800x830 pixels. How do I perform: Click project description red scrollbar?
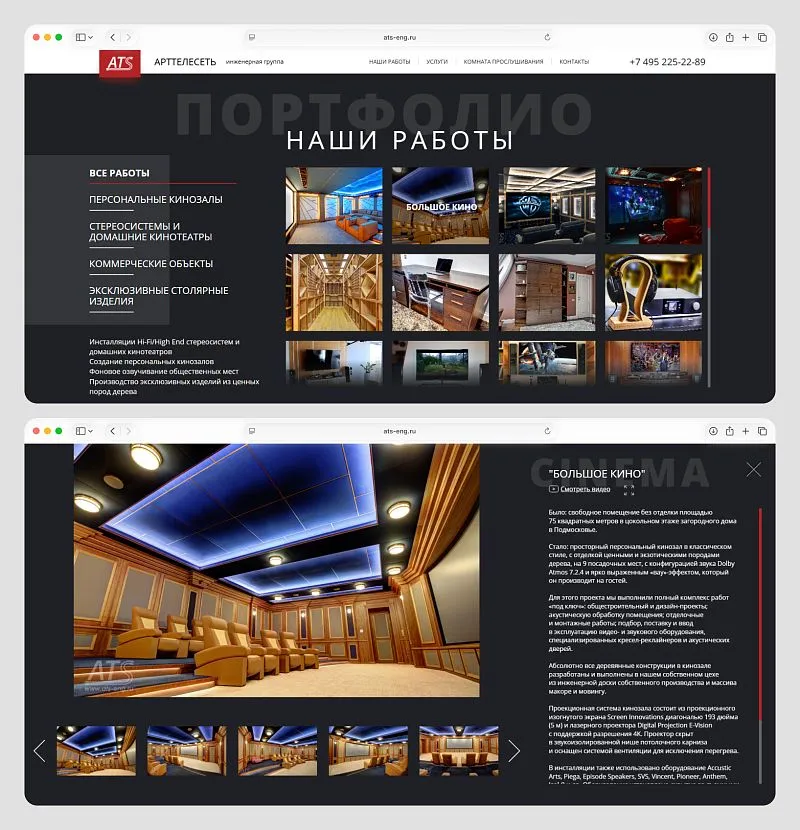pyautogui.click(x=760, y=614)
